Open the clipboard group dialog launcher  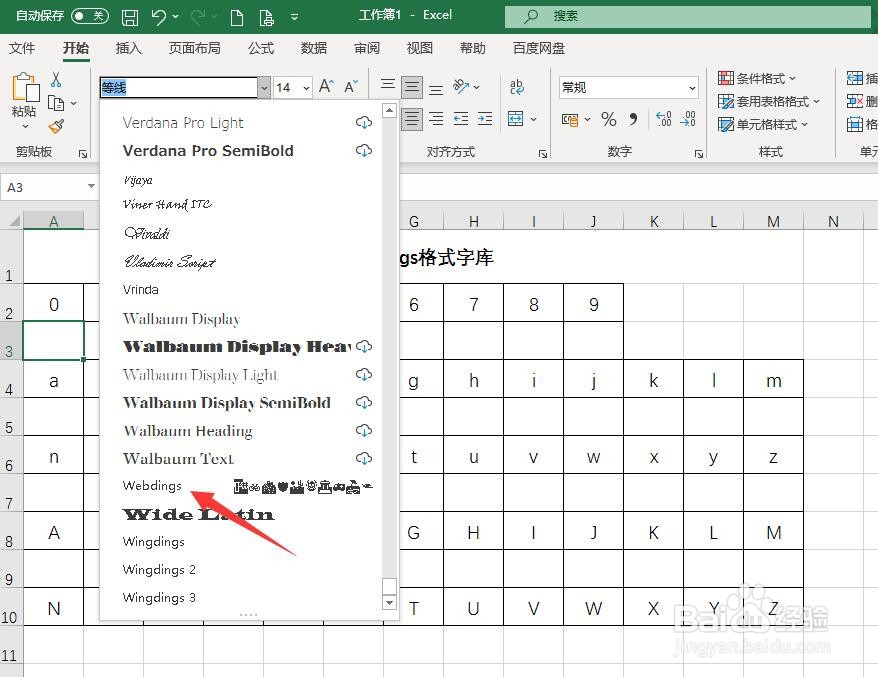83,153
